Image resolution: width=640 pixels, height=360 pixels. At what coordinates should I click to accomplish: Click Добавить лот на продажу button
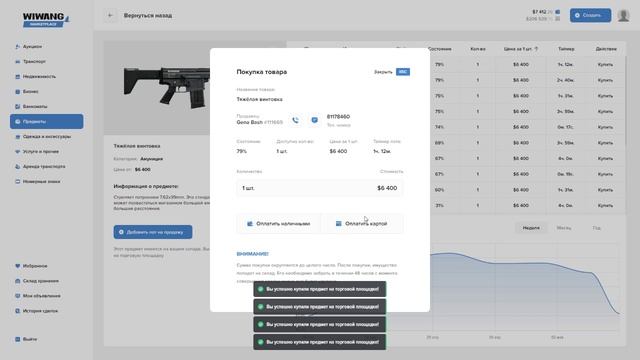point(153,232)
